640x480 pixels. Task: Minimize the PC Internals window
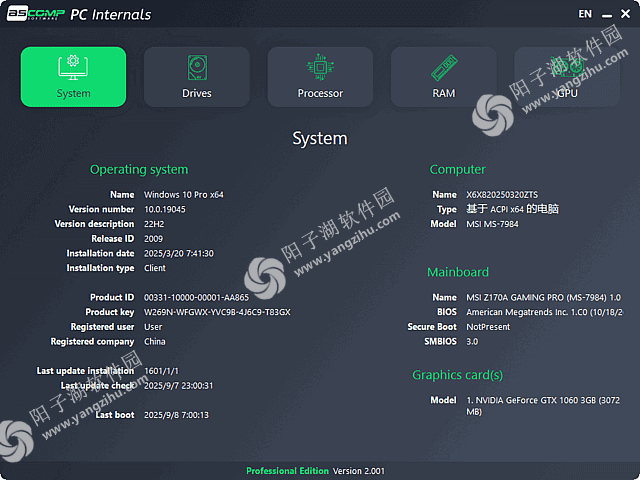pos(607,15)
